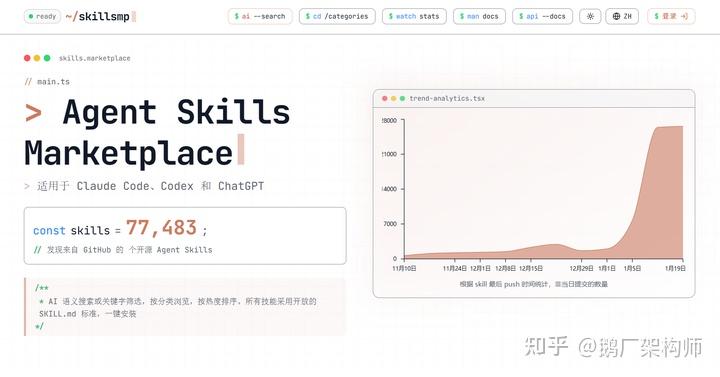Click the '// main.ts' comment text
The image size is (720, 377).
47,82
